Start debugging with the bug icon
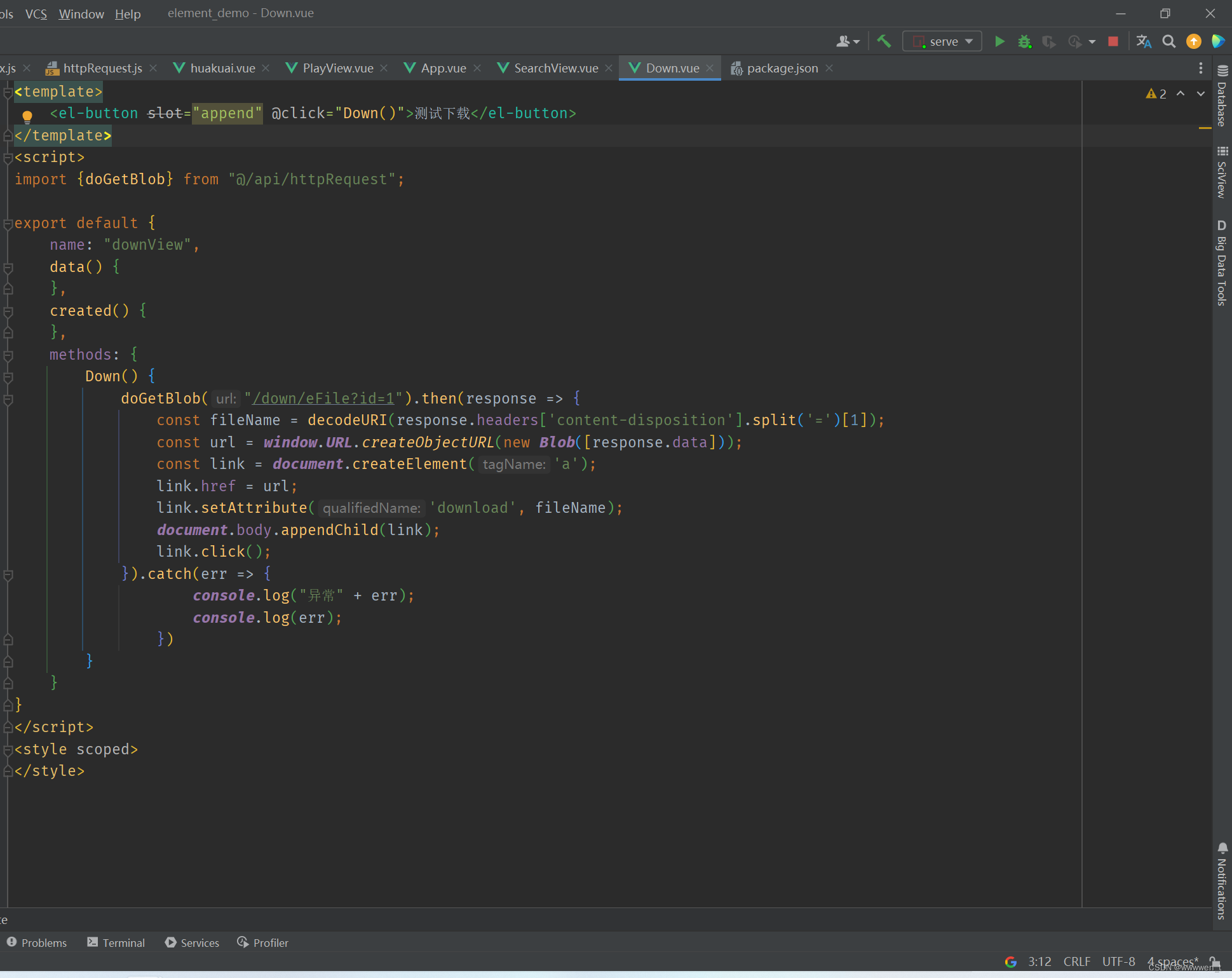This screenshot has width=1232, height=978. pos(1024,42)
